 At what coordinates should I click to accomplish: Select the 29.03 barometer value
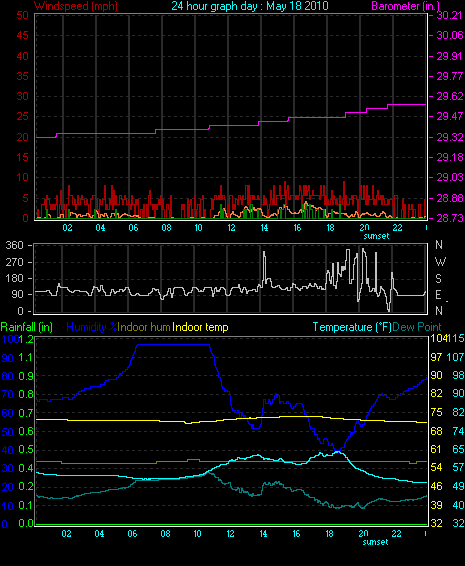(449, 177)
